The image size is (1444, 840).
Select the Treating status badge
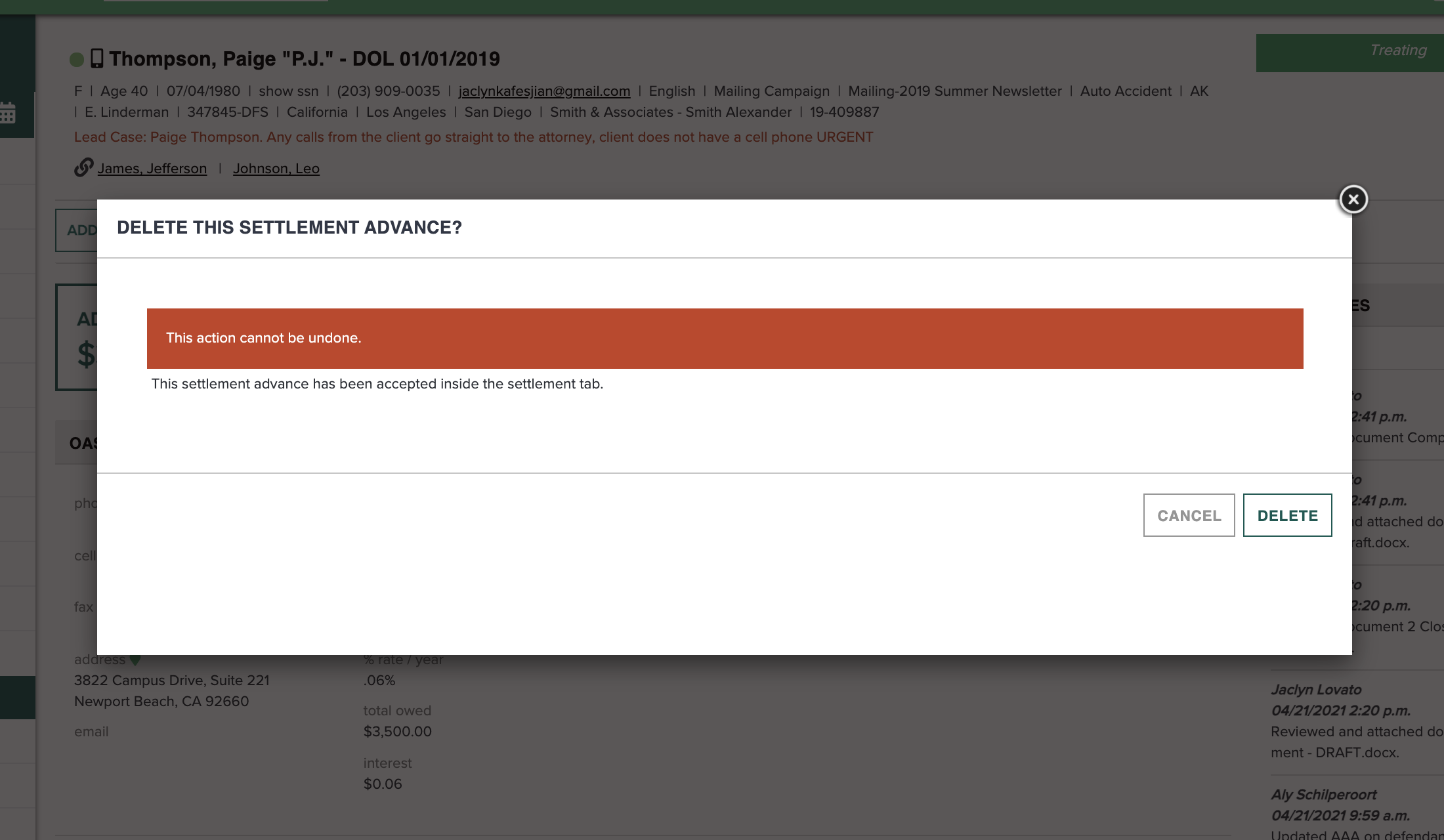[1398, 51]
